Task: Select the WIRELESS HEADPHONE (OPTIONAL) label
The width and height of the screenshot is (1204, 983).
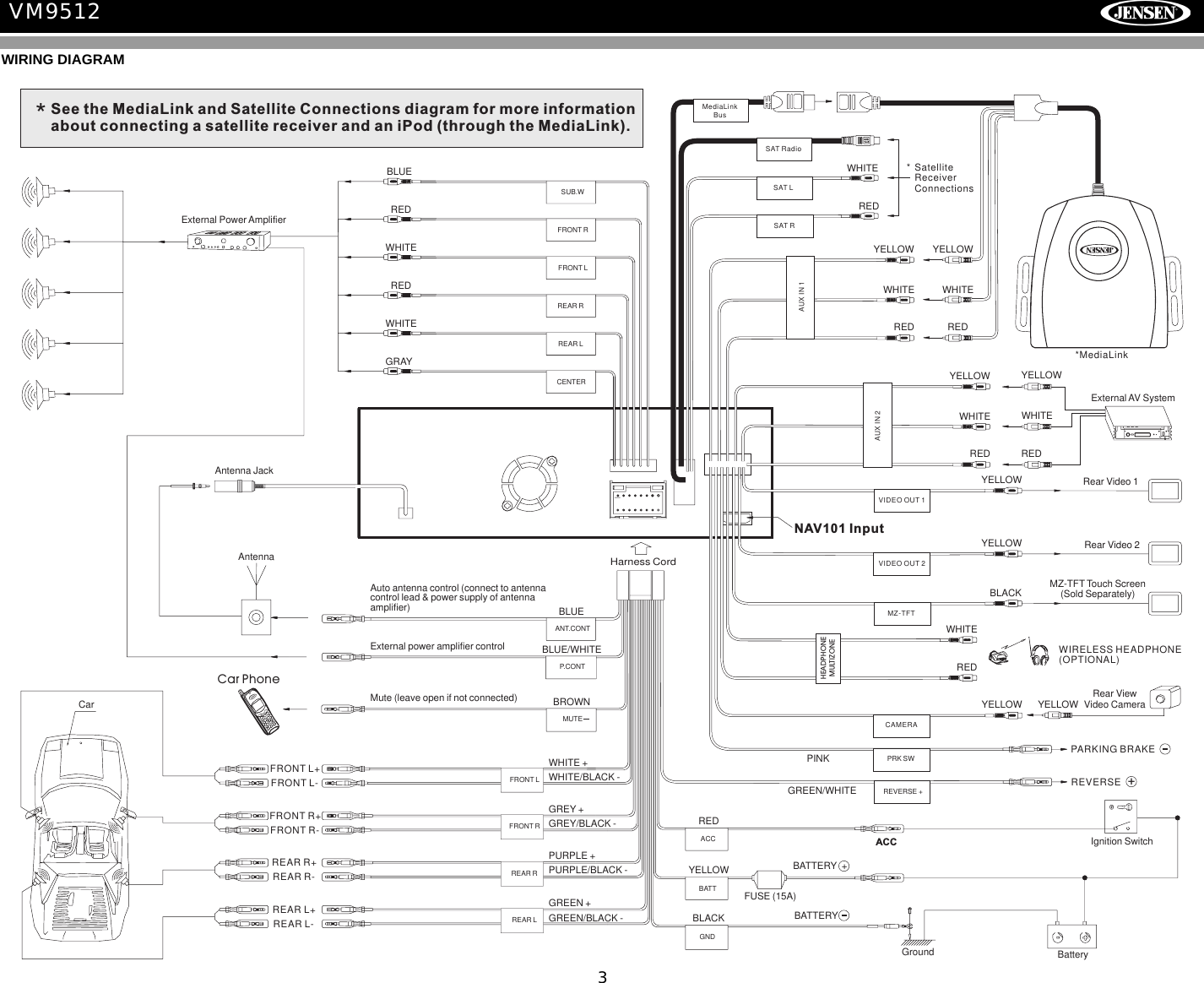Action: point(1120,654)
